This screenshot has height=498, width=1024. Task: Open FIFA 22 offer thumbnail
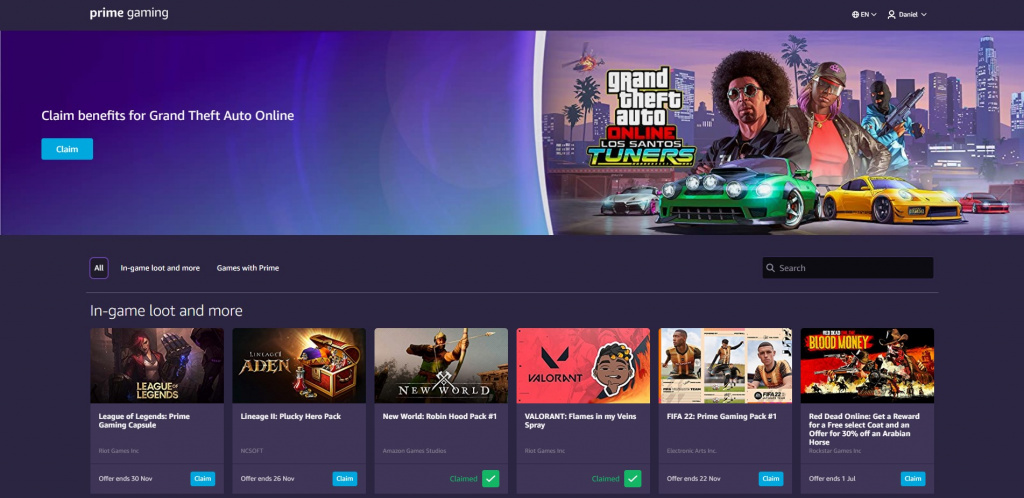pyautogui.click(x=725, y=366)
